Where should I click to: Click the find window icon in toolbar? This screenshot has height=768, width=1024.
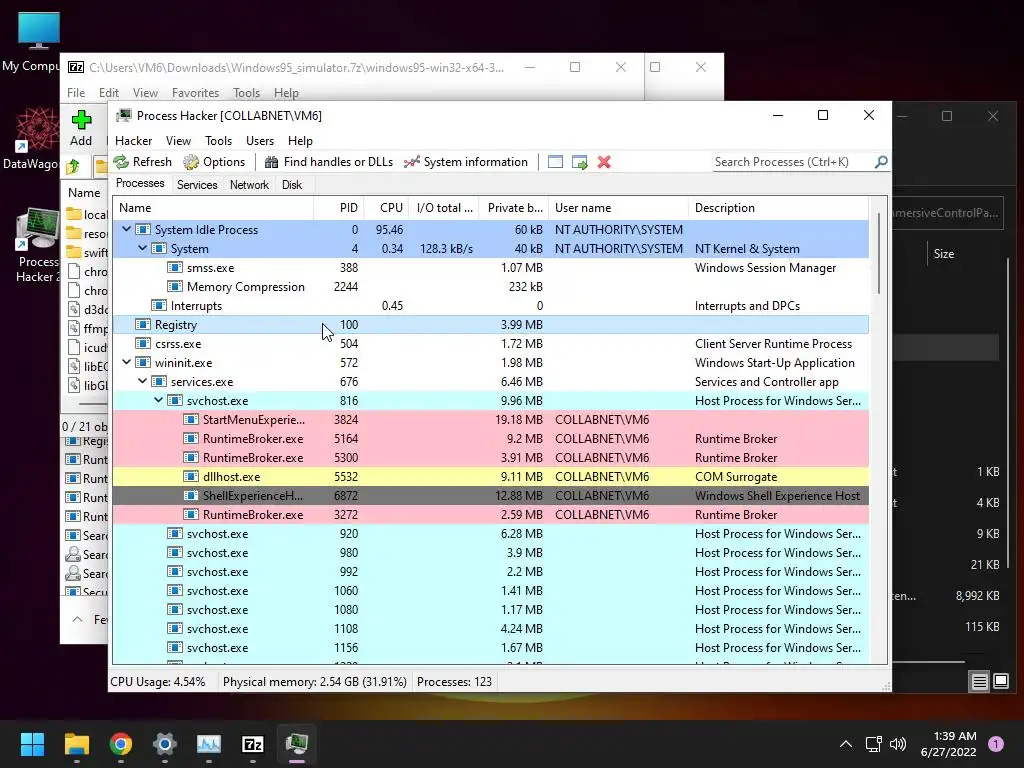click(x=555, y=162)
